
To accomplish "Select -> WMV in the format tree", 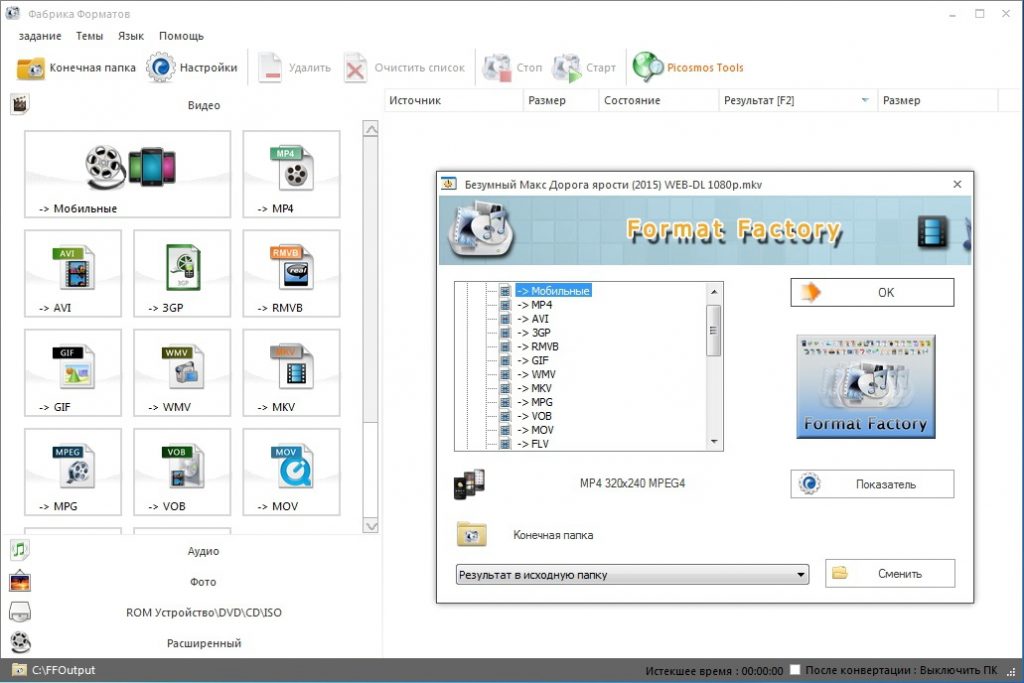I will 536,374.
